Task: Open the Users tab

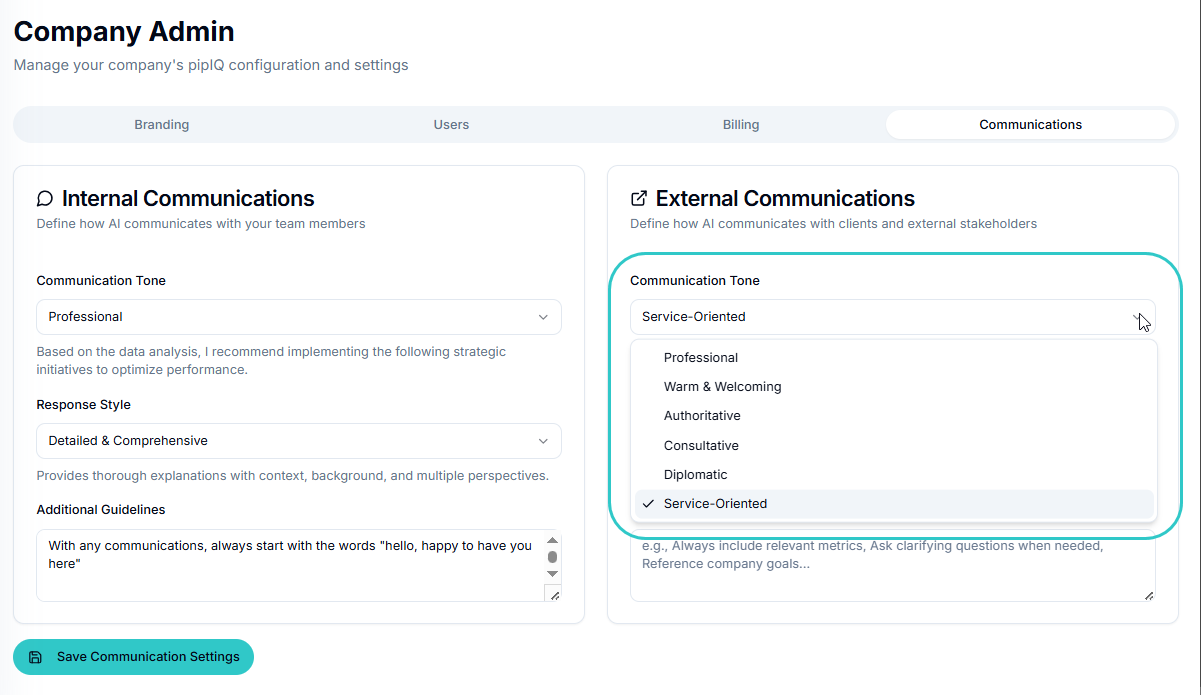Action: click(x=451, y=125)
